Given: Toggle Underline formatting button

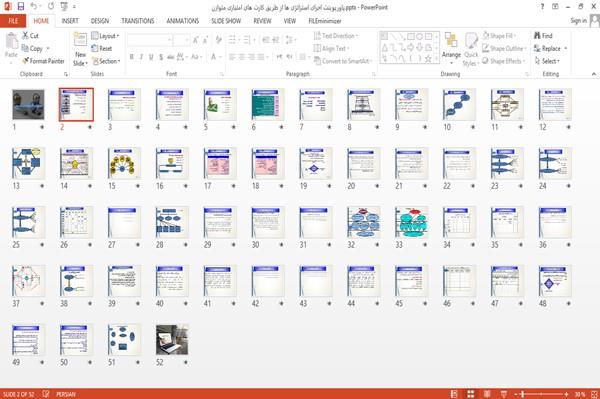Looking at the screenshot, I should (151, 57).
